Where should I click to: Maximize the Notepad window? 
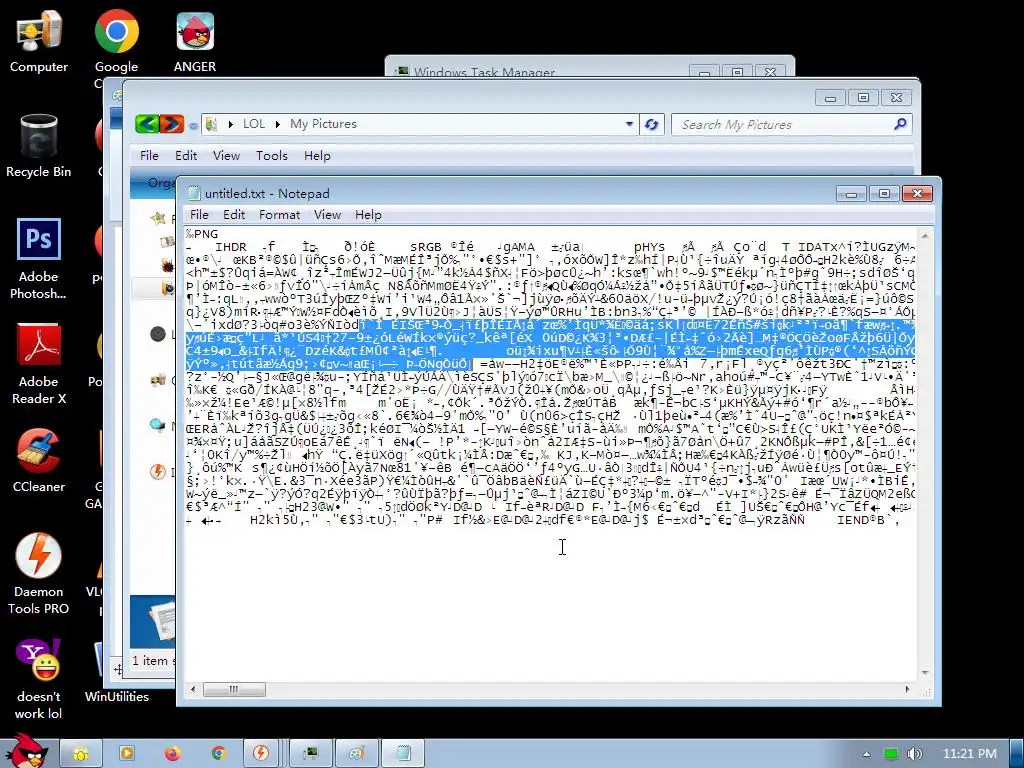coord(884,193)
